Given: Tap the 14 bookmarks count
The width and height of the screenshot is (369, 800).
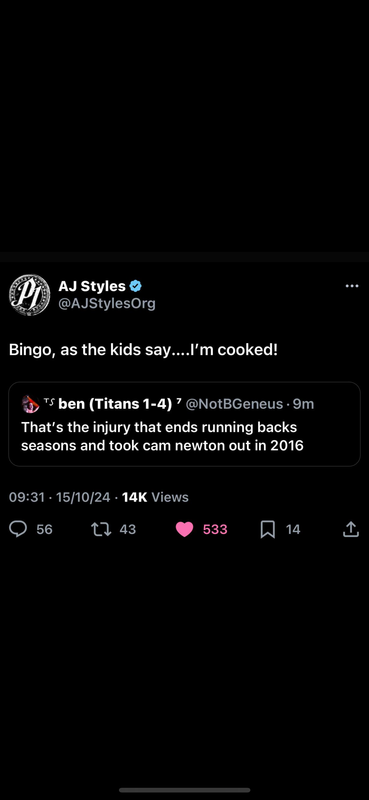Looking at the screenshot, I should click(x=293, y=530).
